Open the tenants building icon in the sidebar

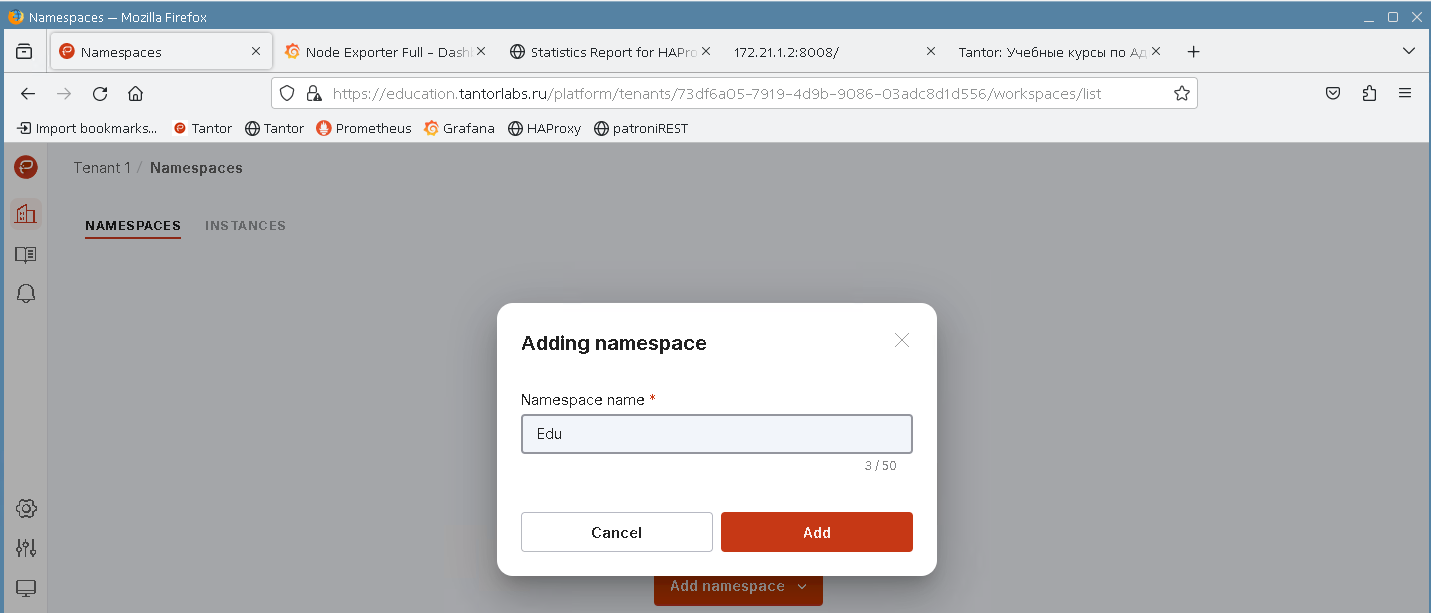[x=26, y=213]
